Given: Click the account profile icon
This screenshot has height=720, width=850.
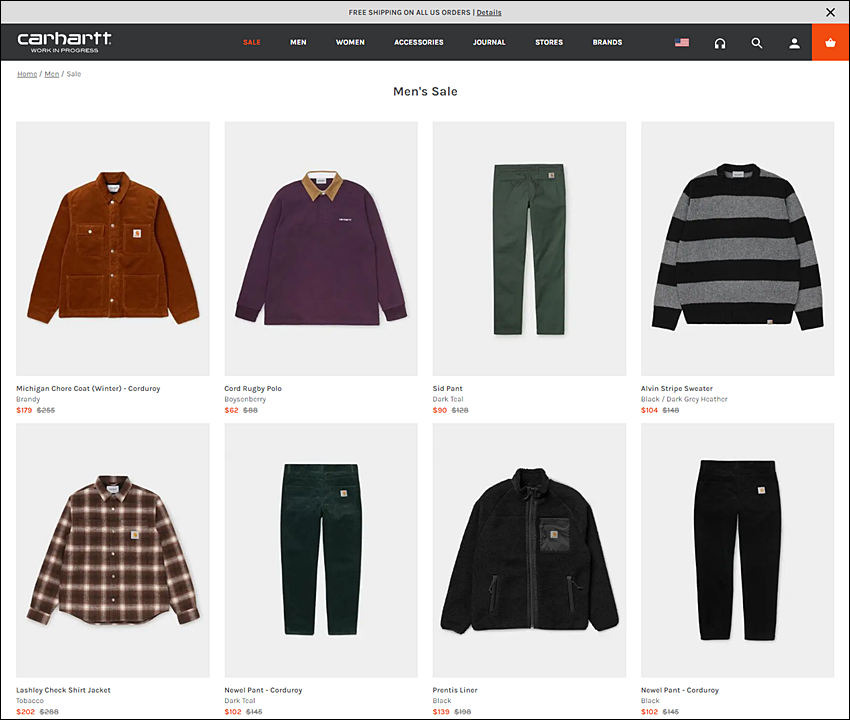Looking at the screenshot, I should 794,43.
